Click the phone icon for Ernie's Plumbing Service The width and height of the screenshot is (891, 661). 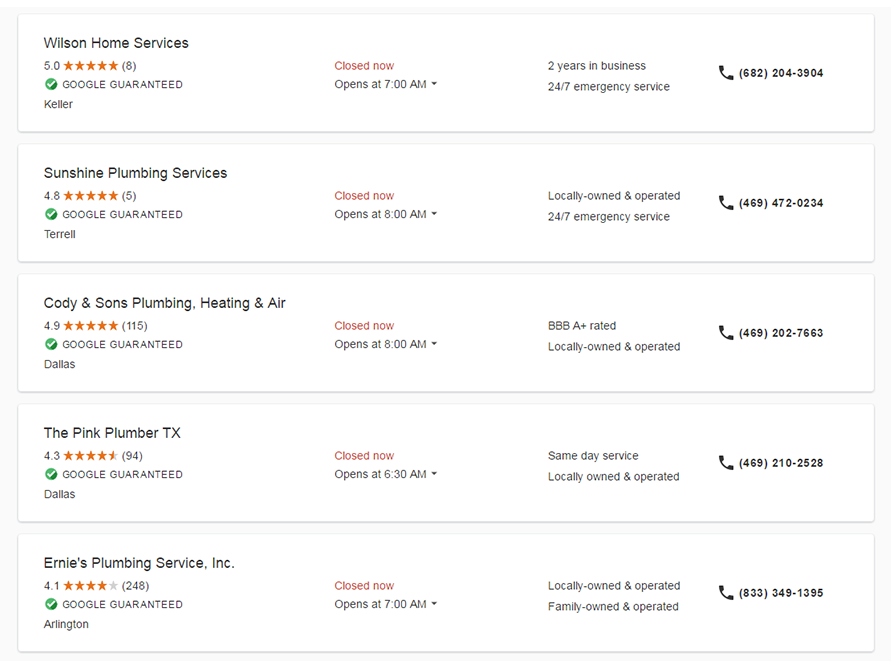[726, 593]
